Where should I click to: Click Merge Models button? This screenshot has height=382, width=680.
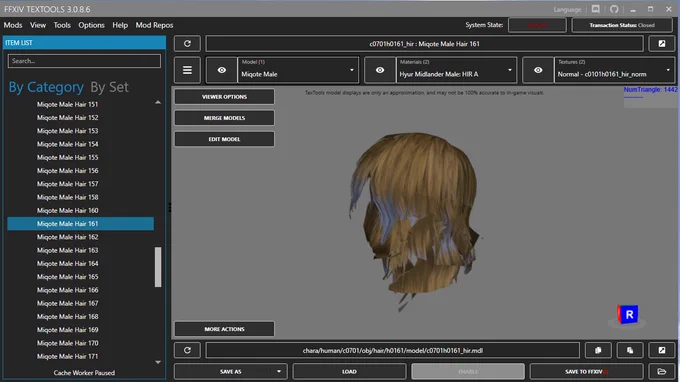click(224, 118)
